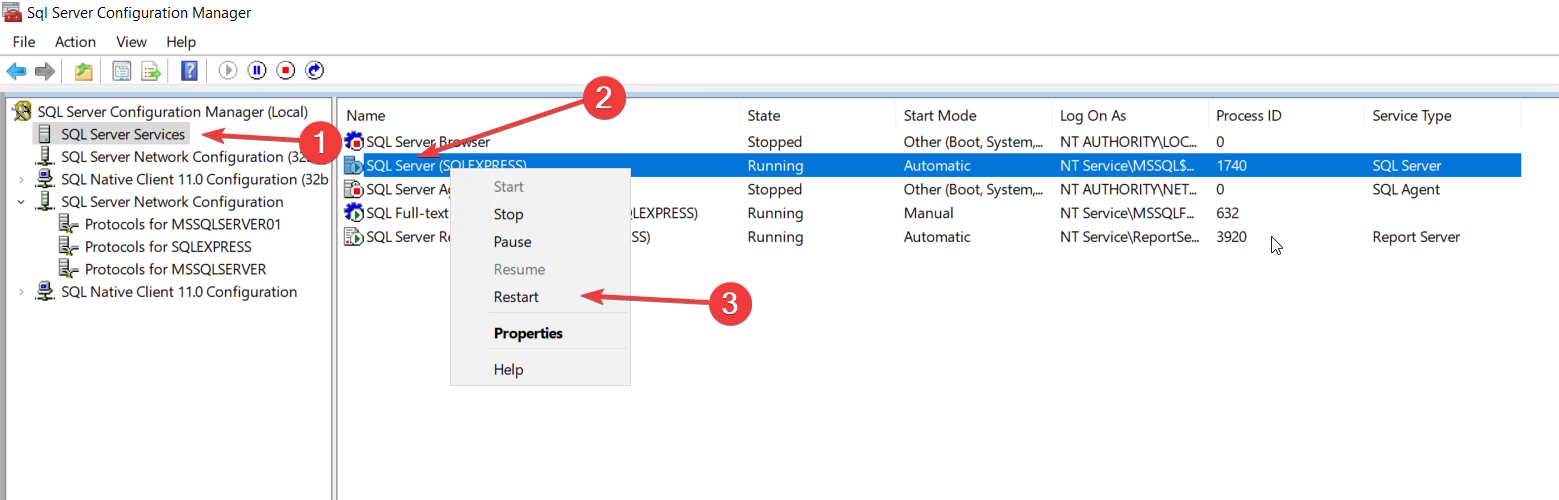Open the Action menu
The image size is (1559, 500).
(75, 42)
